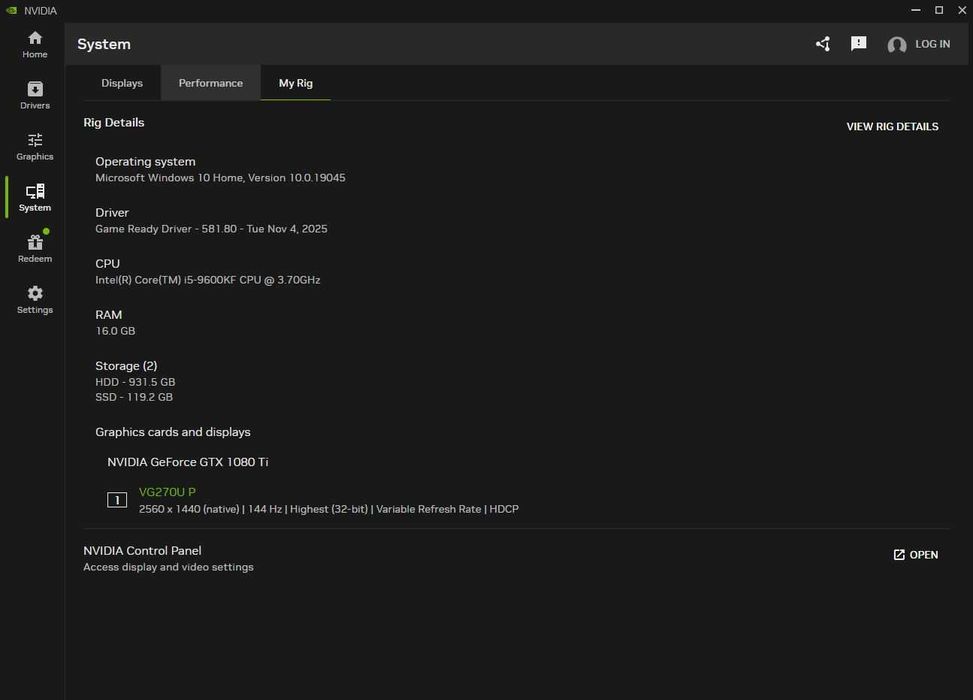This screenshot has width=973, height=700.
Task: Go to Home in the sidebar
Action: coord(35,44)
